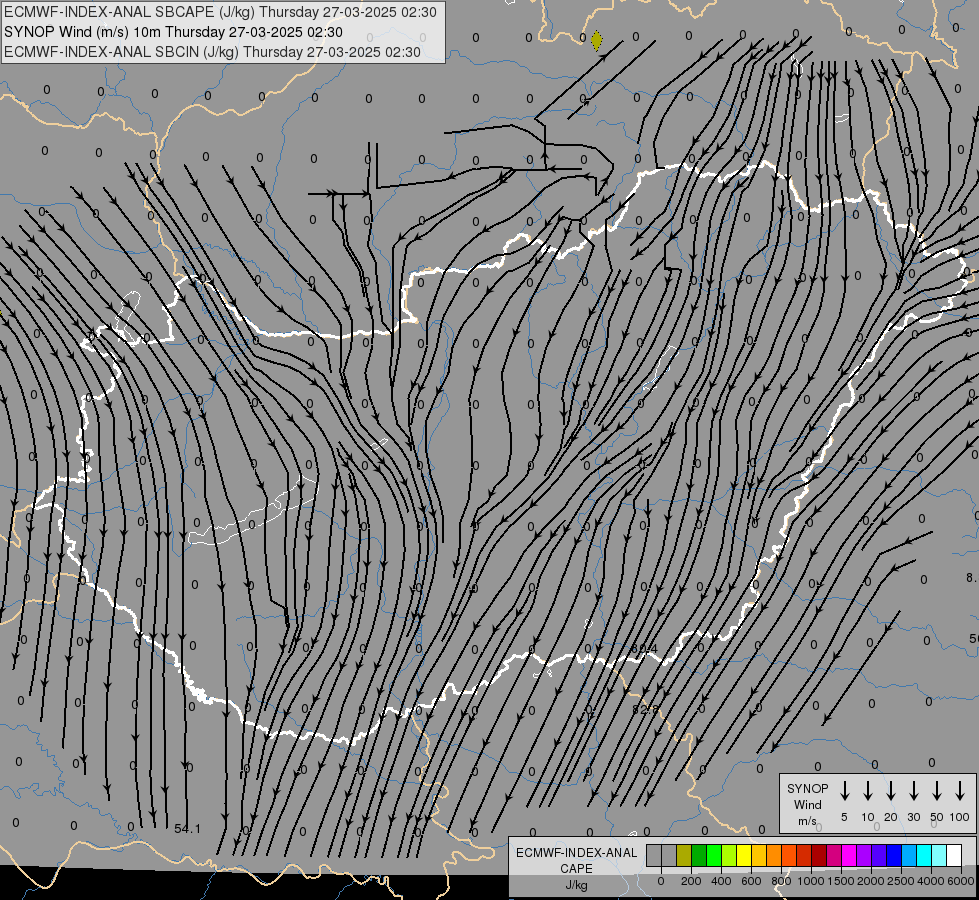Click the yellow diamond CAPE marker at the top of the map
979x900 pixels.
(596, 41)
